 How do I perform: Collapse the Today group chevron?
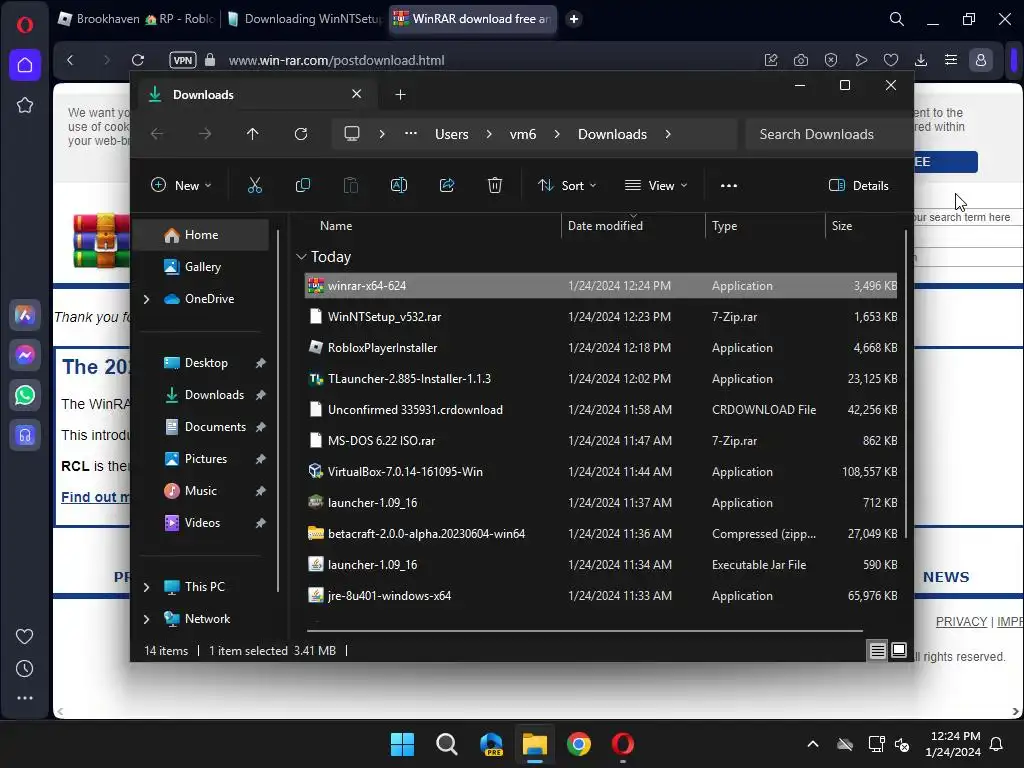tap(301, 257)
